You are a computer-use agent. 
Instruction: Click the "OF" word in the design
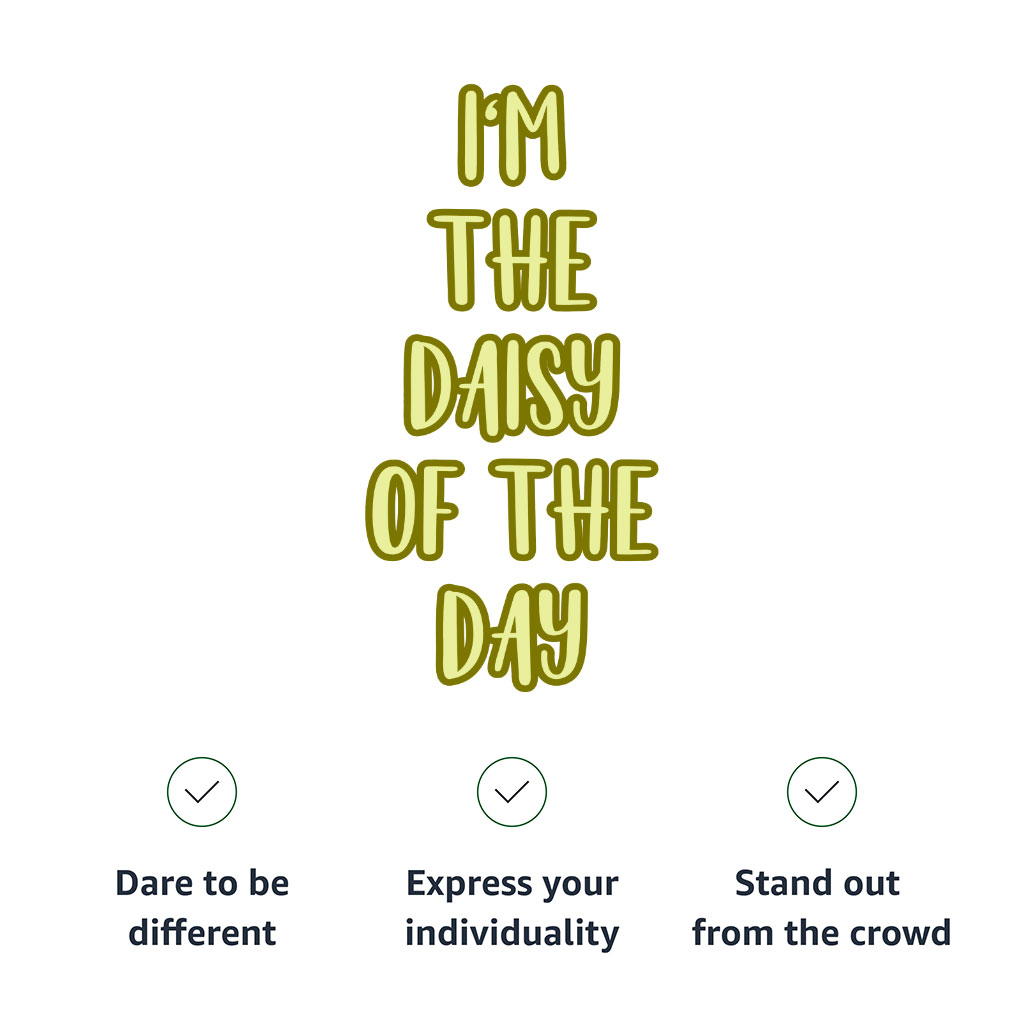click(412, 510)
